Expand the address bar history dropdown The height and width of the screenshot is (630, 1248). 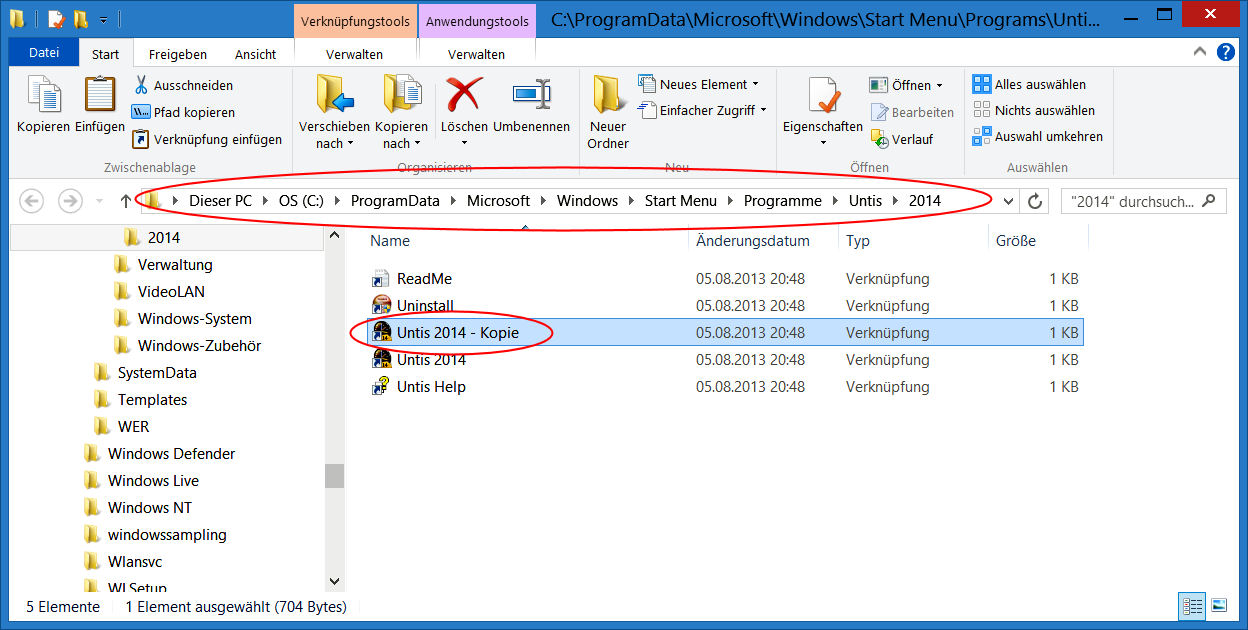[1008, 201]
